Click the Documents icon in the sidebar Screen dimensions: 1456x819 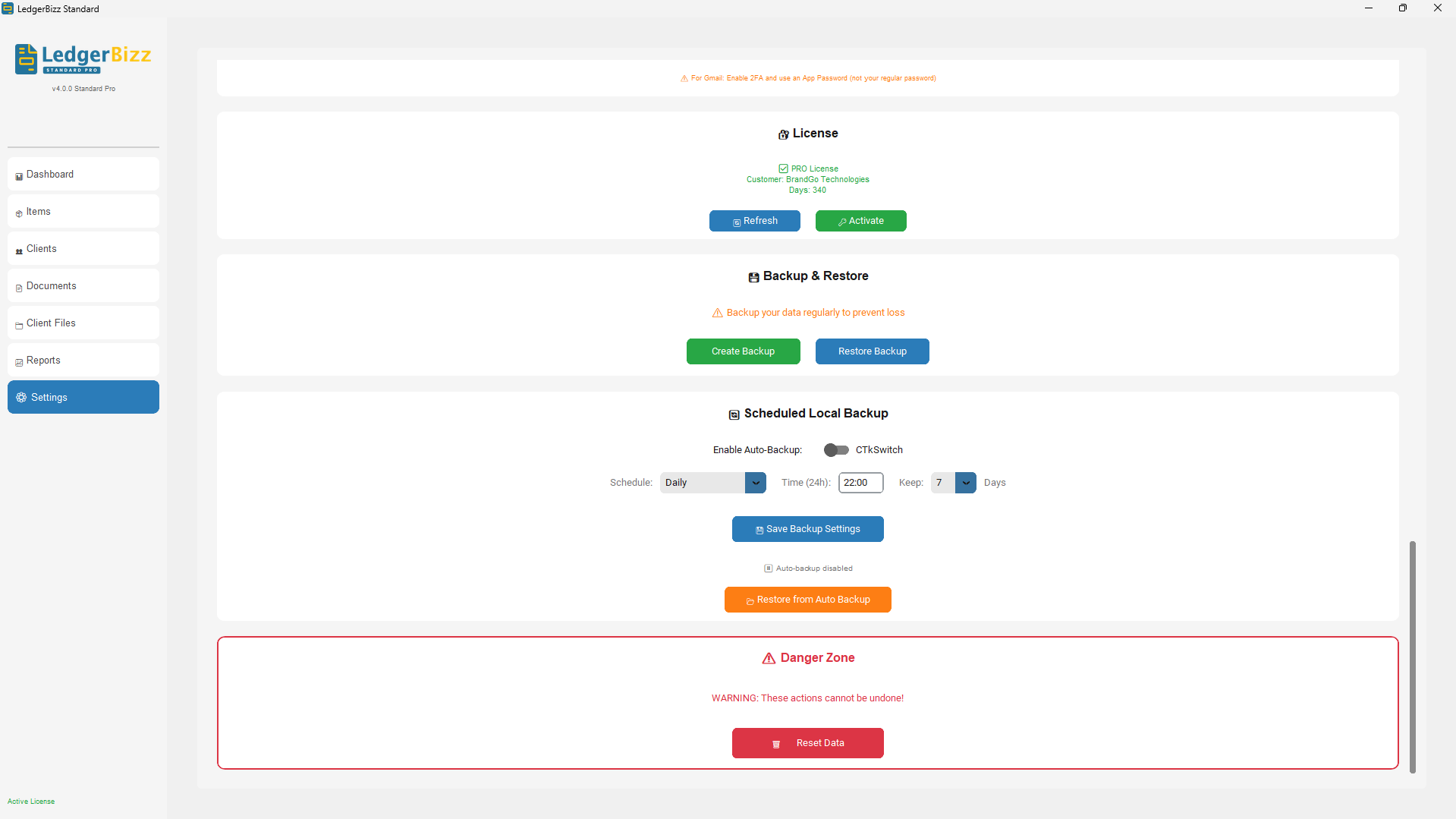(19, 288)
